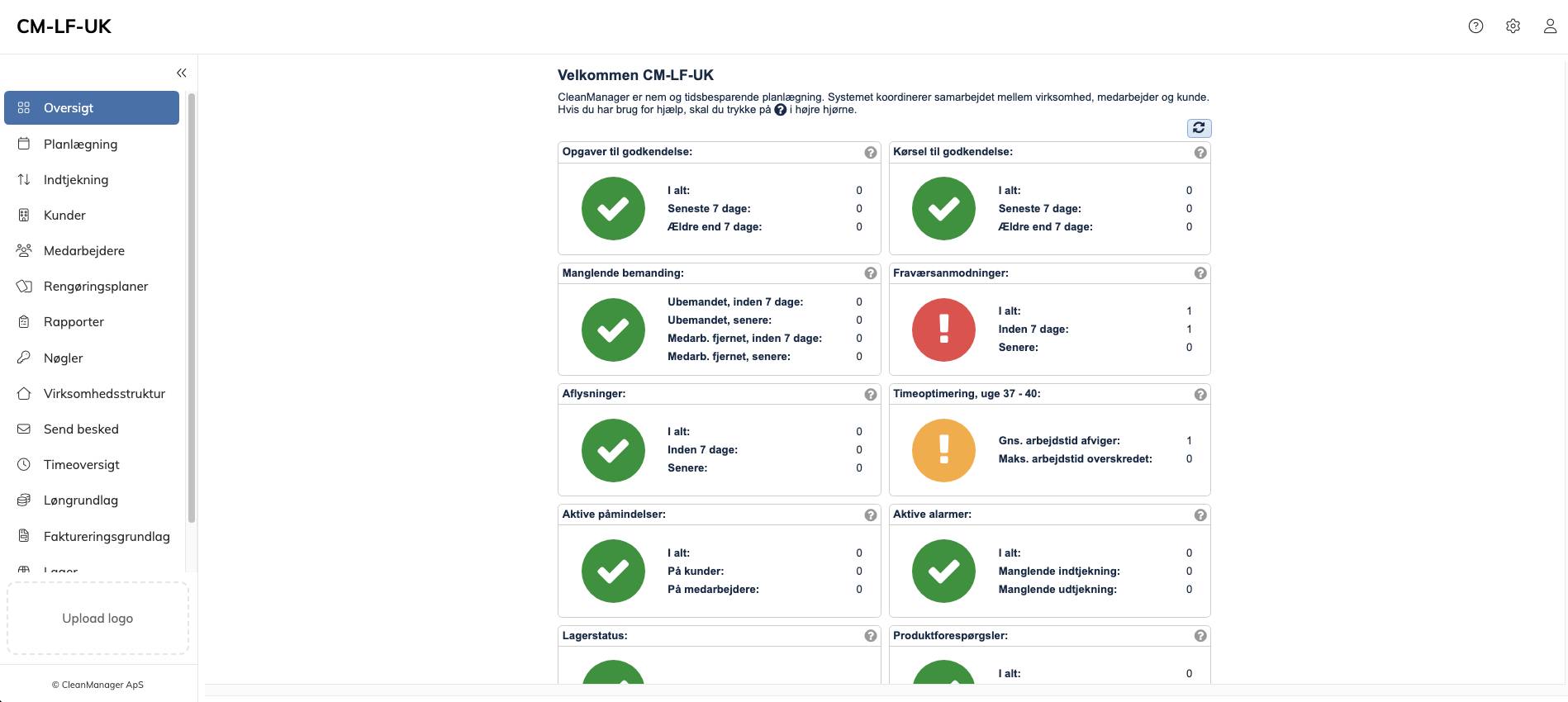This screenshot has height=702, width=1568.
Task: Collapse the sidebar with double-chevron icon
Action: point(182,73)
